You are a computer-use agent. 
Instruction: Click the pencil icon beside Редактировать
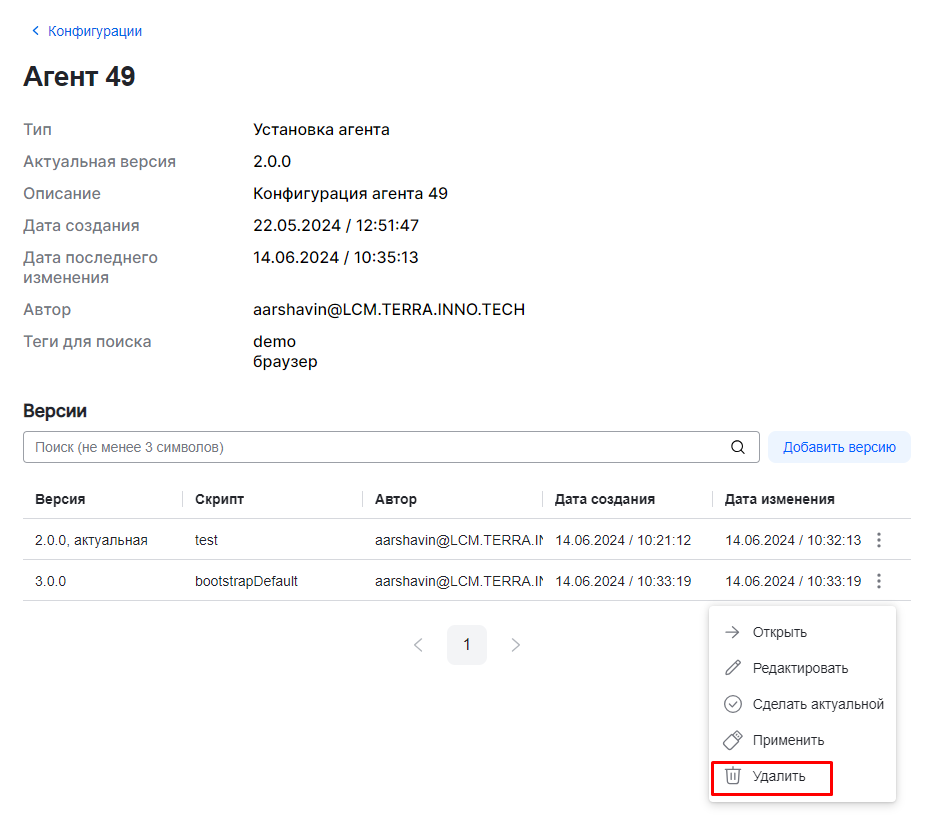pyautogui.click(x=733, y=668)
